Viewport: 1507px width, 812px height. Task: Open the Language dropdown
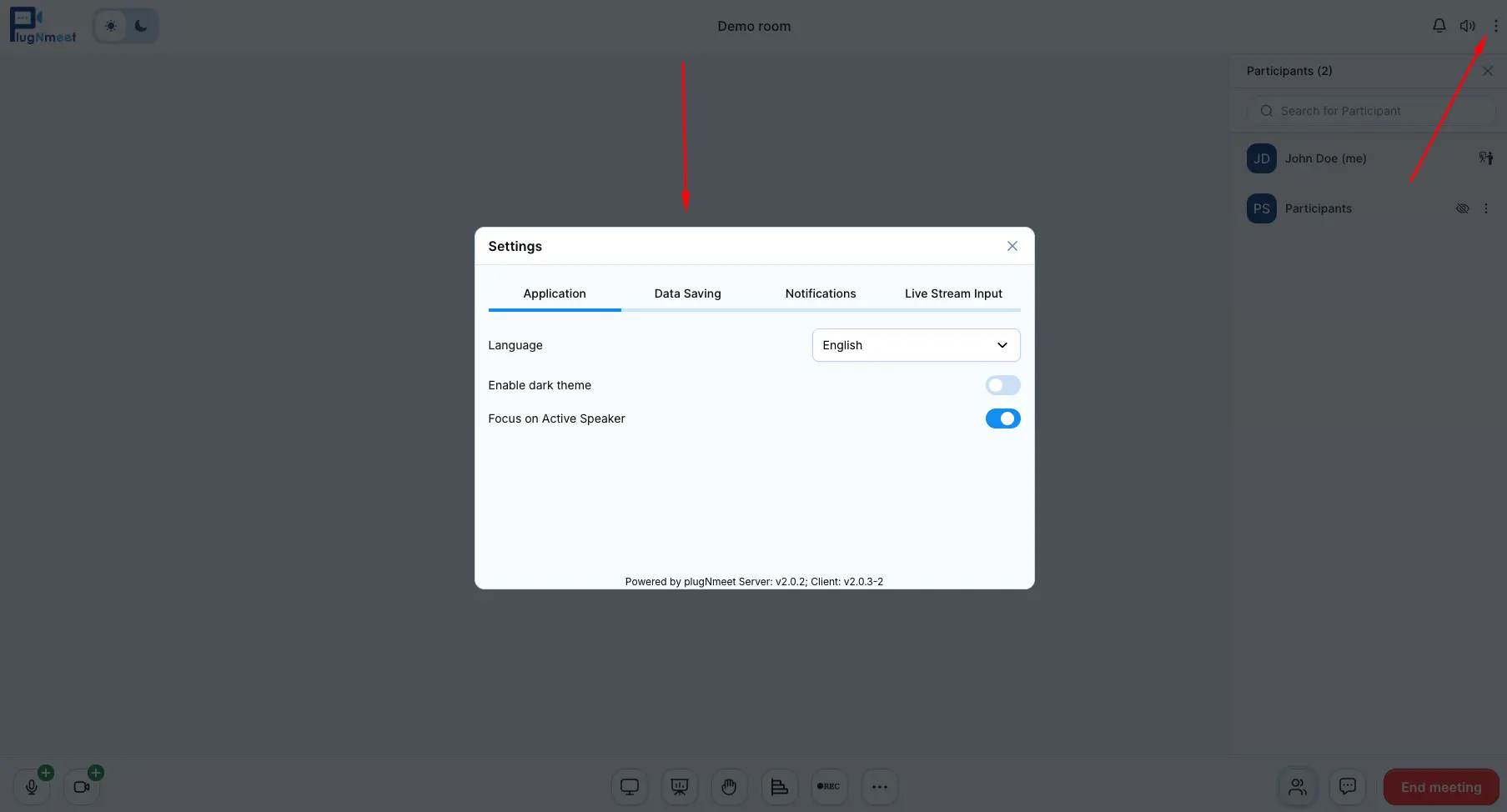point(915,344)
